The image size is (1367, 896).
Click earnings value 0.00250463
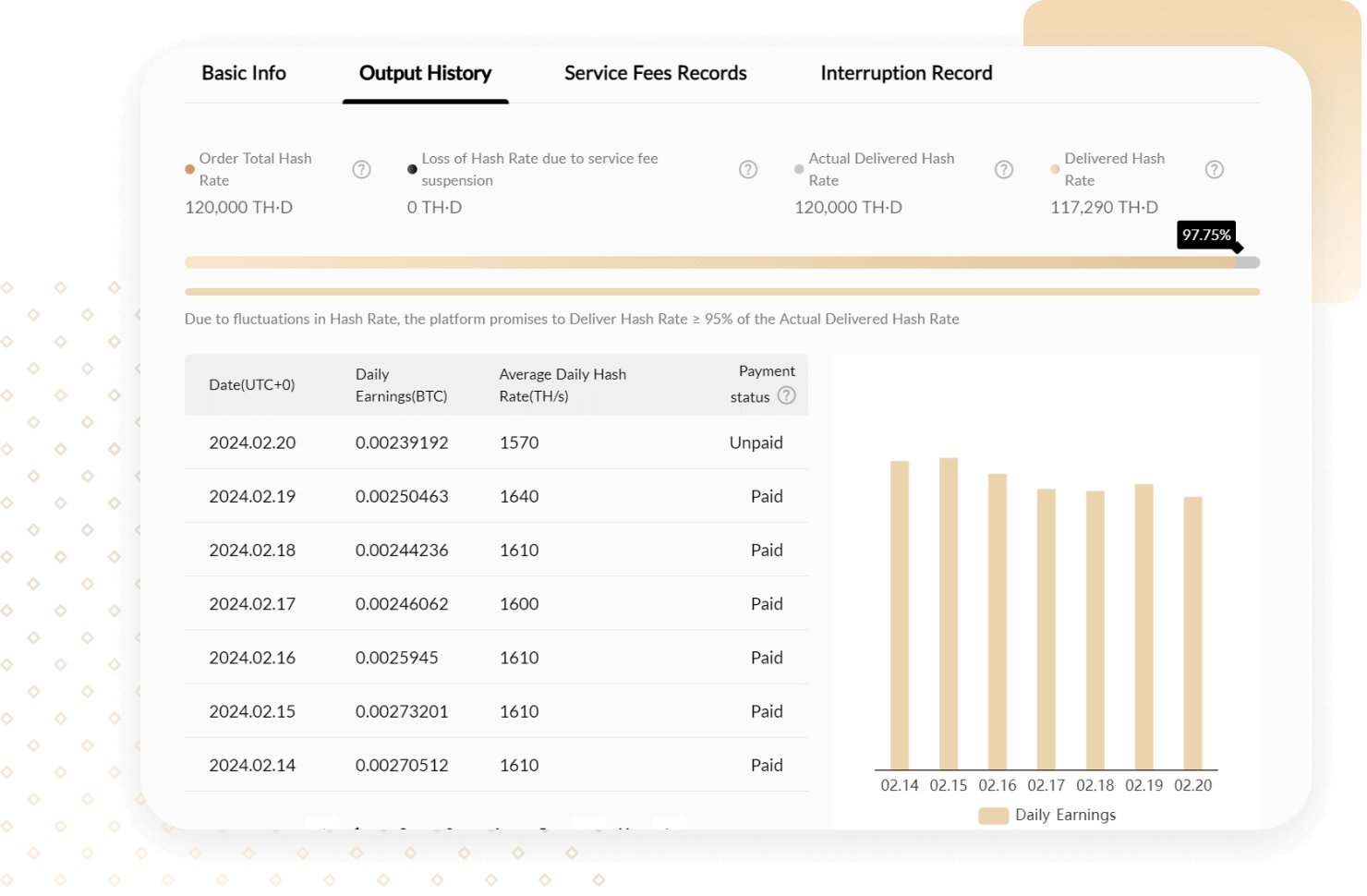(x=402, y=496)
